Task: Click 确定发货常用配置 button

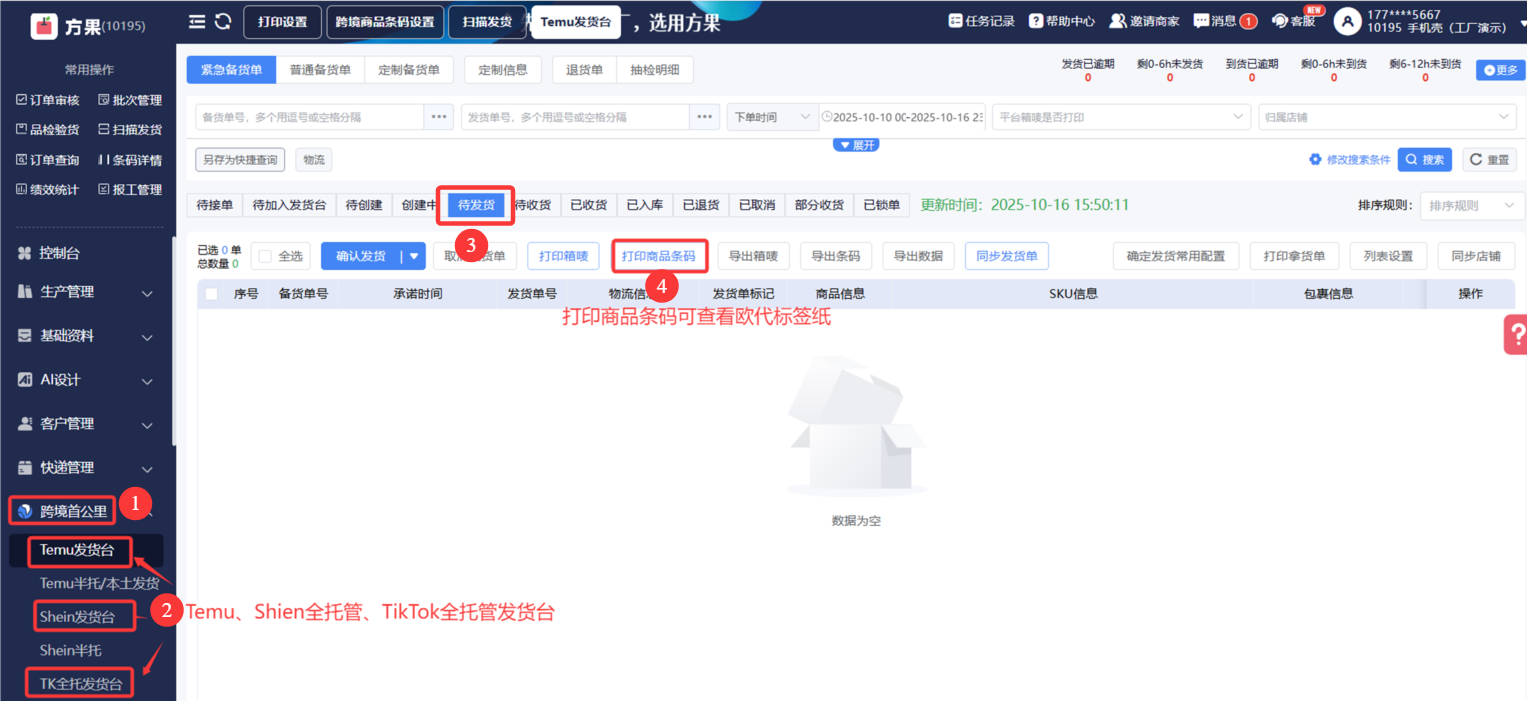Action: [x=1176, y=256]
